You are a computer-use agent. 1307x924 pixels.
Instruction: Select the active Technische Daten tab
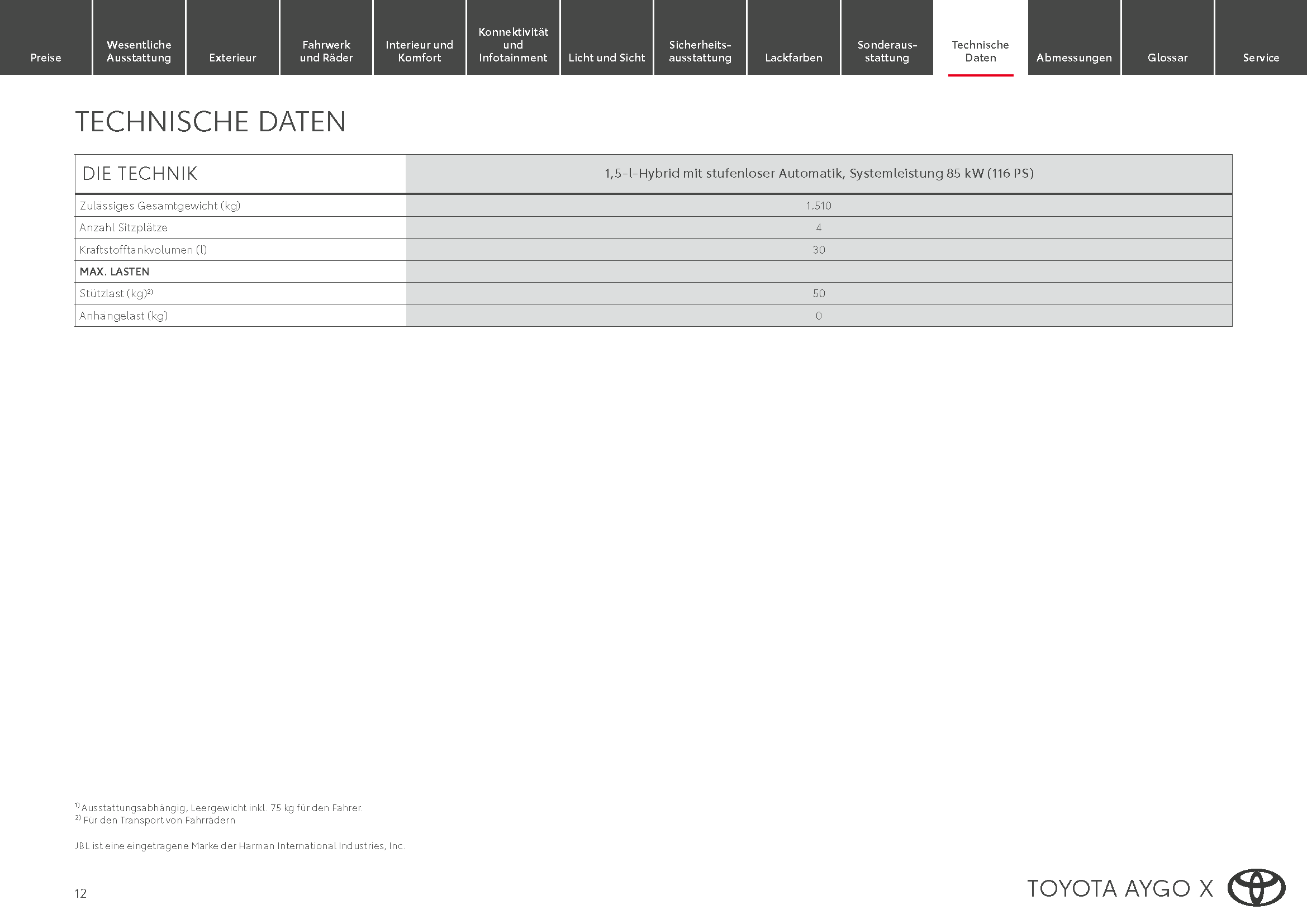pyautogui.click(x=980, y=51)
